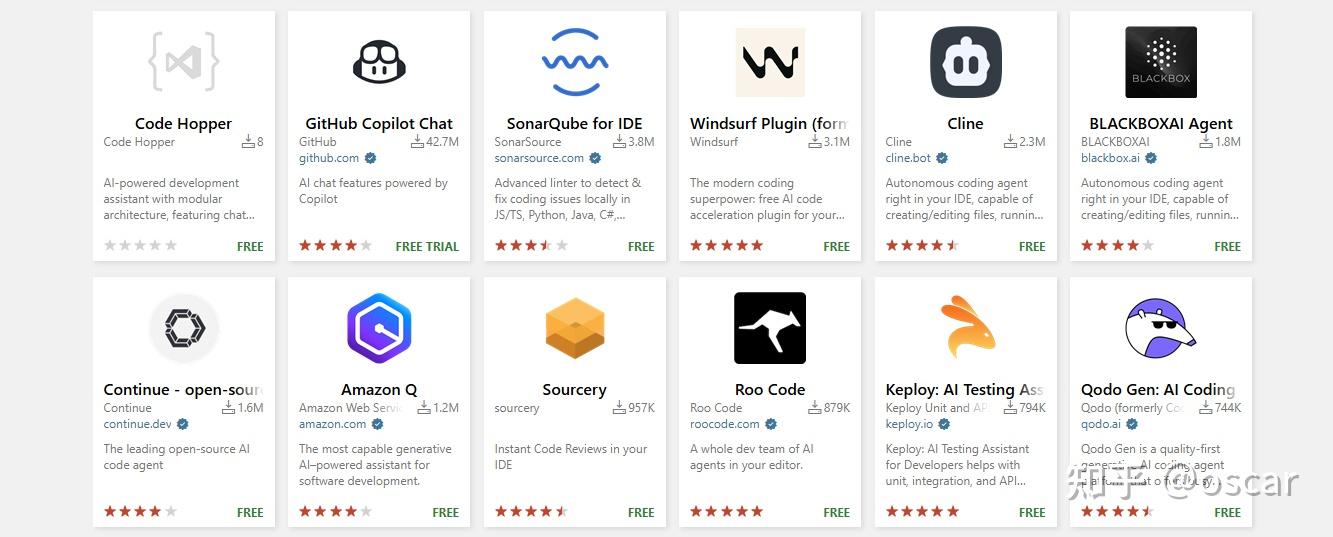The width and height of the screenshot is (1333, 537).
Task: Open the github.com publisher link
Action: pos(329,158)
